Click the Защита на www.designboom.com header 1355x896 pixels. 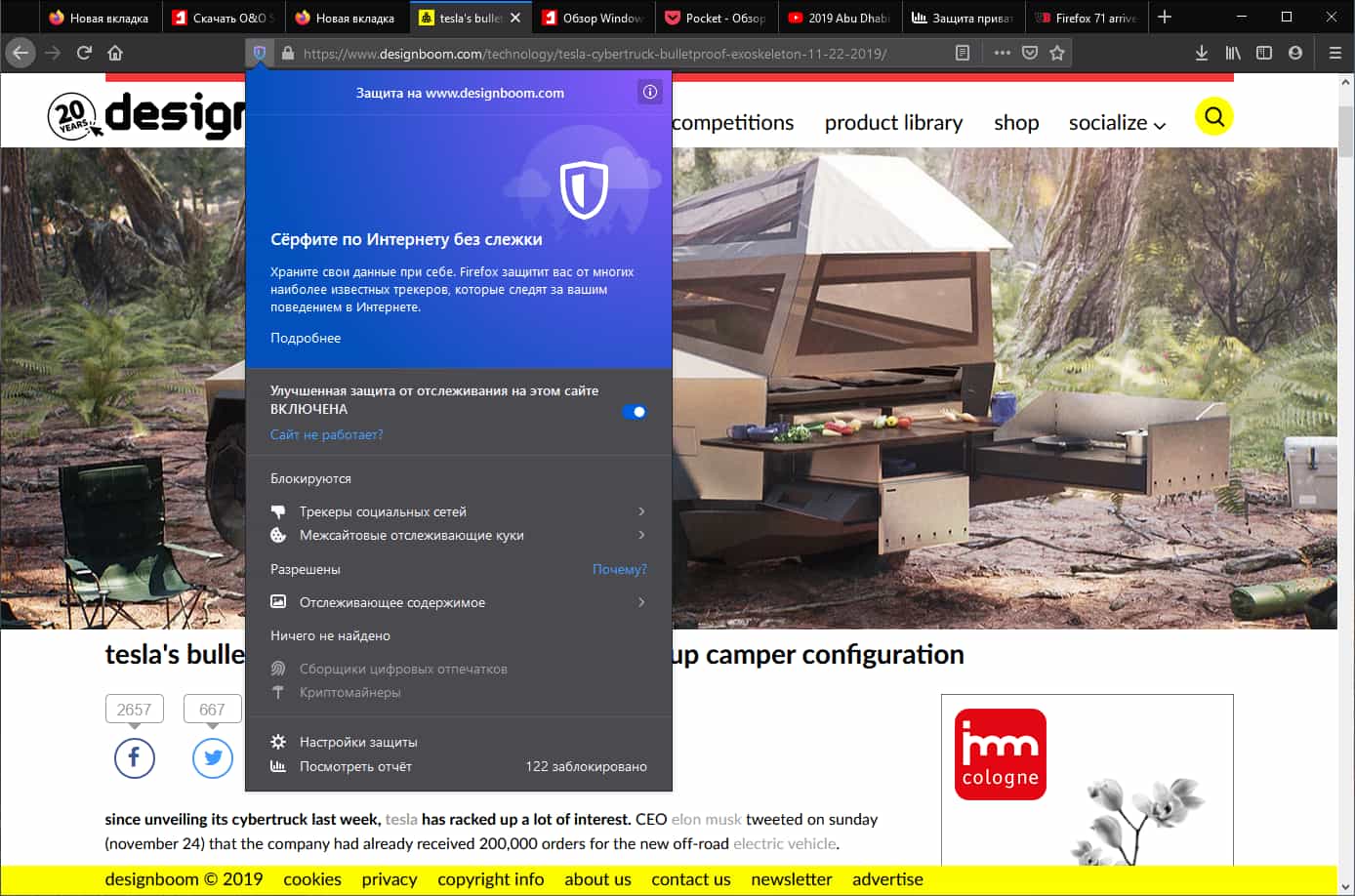tap(460, 93)
